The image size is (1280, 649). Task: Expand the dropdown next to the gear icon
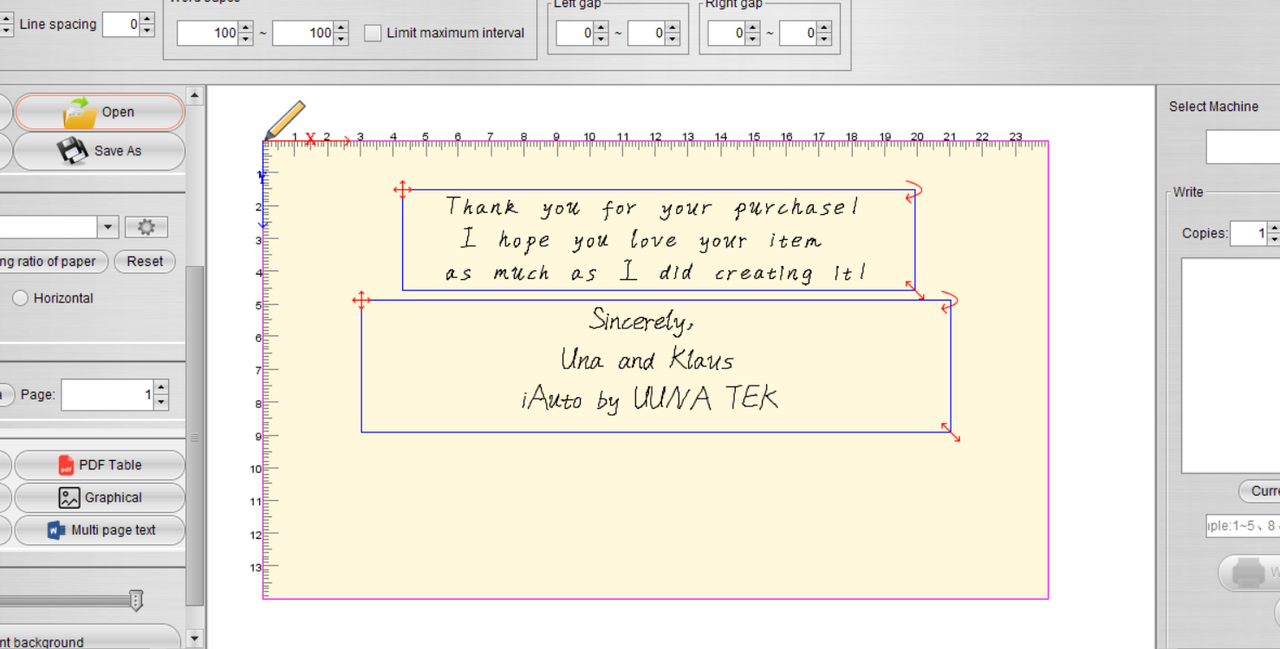click(x=109, y=227)
